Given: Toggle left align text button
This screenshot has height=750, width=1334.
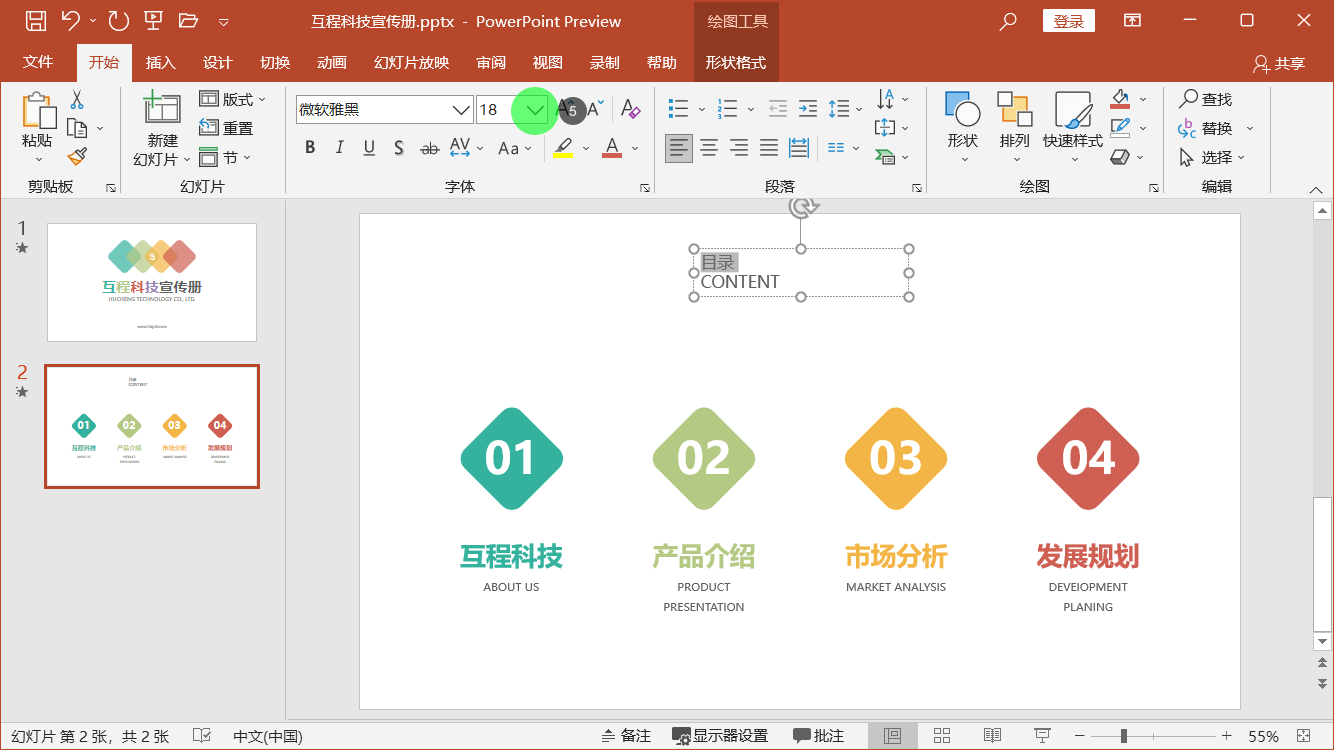Looking at the screenshot, I should point(679,148).
